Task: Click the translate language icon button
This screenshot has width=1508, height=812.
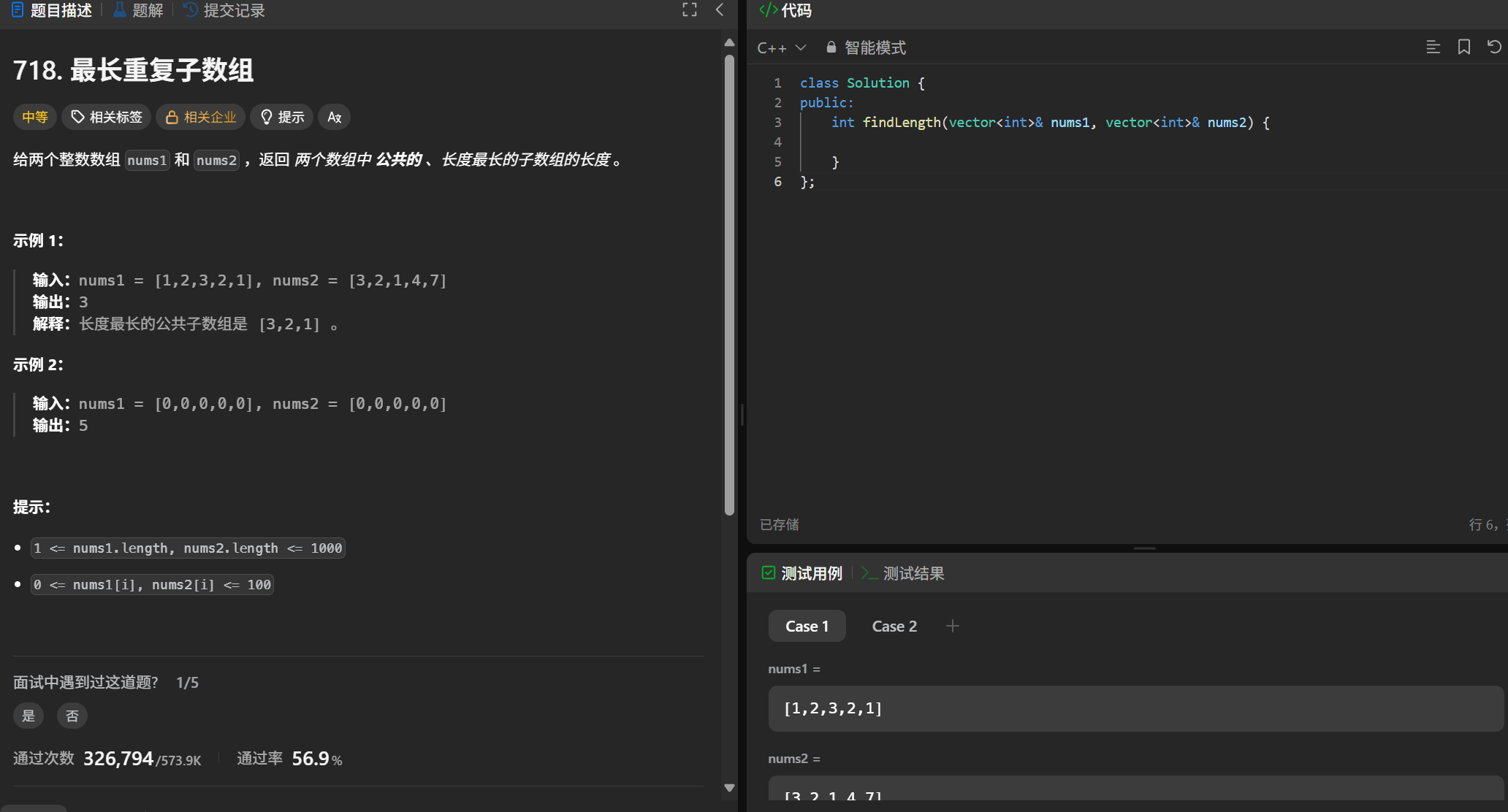Action: pos(334,118)
